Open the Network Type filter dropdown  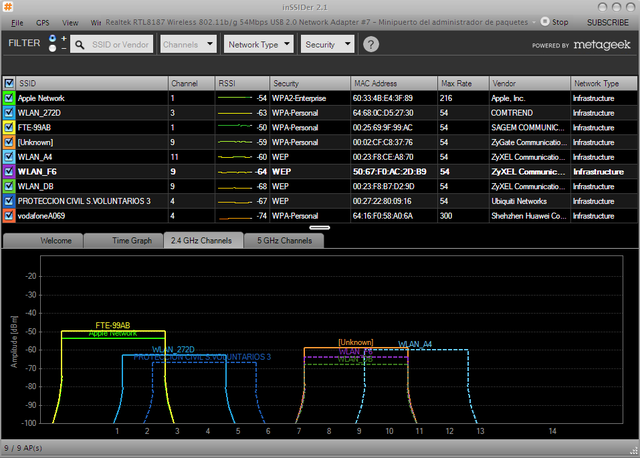(258, 44)
